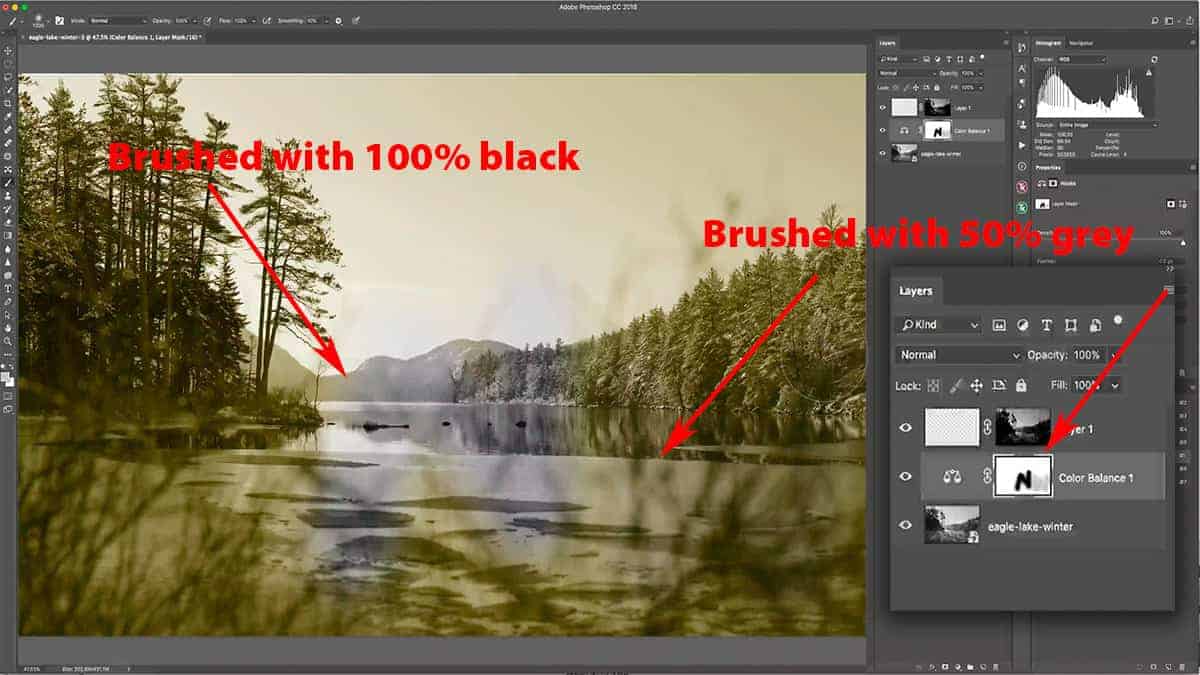Filter for smart objects in the enlarged Layers panel
The width and height of the screenshot is (1200, 675).
coord(1095,325)
